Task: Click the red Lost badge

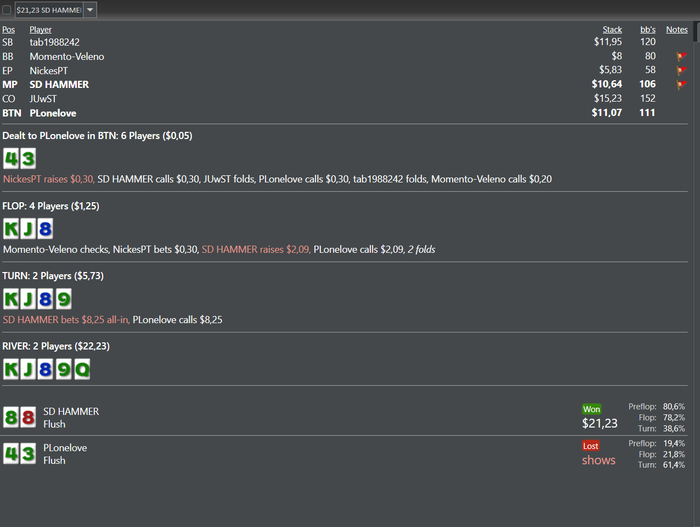Action: point(592,445)
